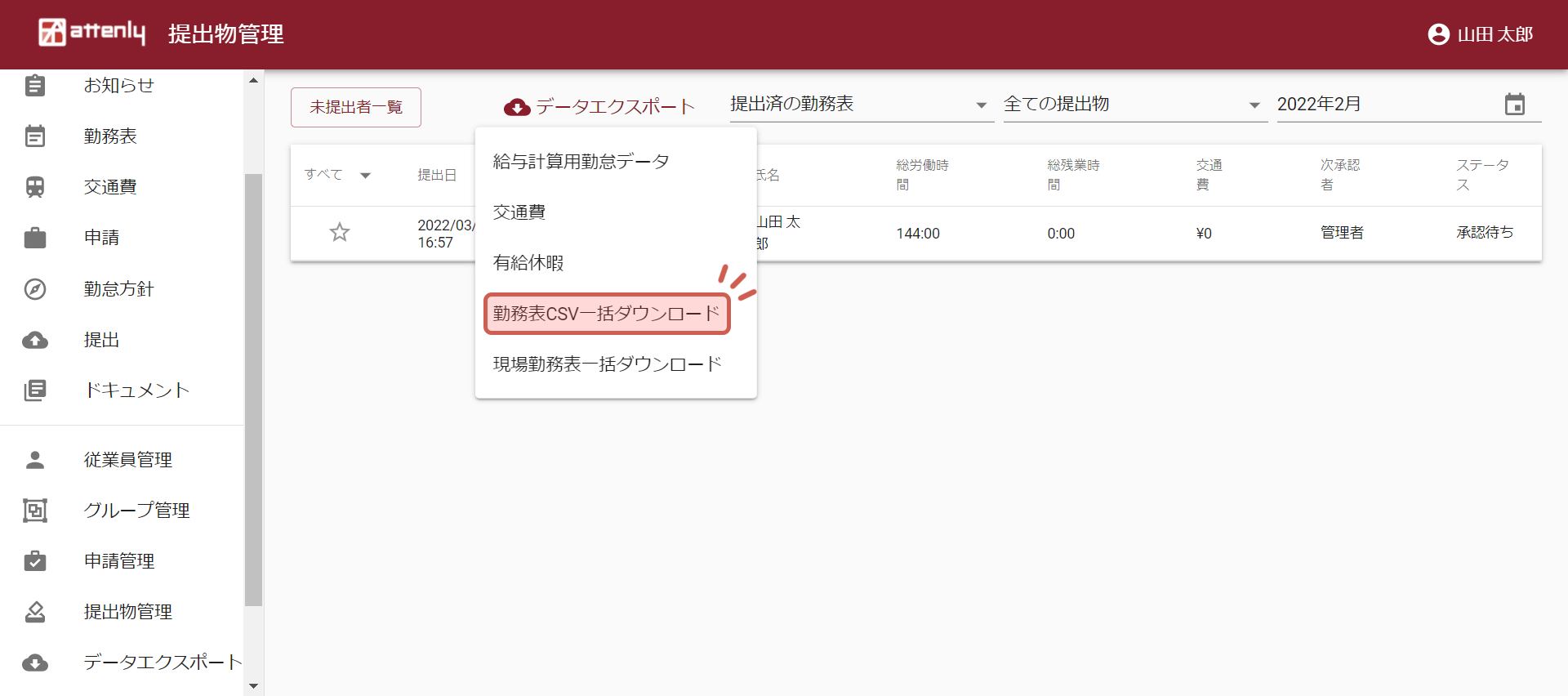Click the 未提出者一覧 button
1568x696 pixels.
click(356, 107)
